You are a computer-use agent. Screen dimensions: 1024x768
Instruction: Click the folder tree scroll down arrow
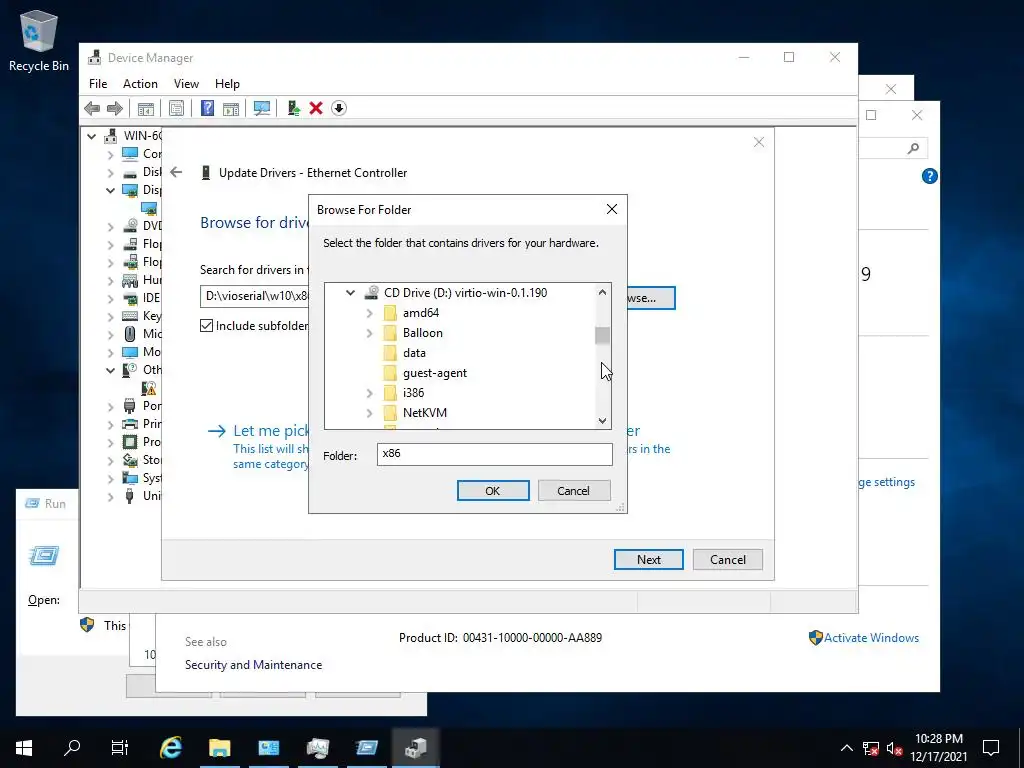602,421
